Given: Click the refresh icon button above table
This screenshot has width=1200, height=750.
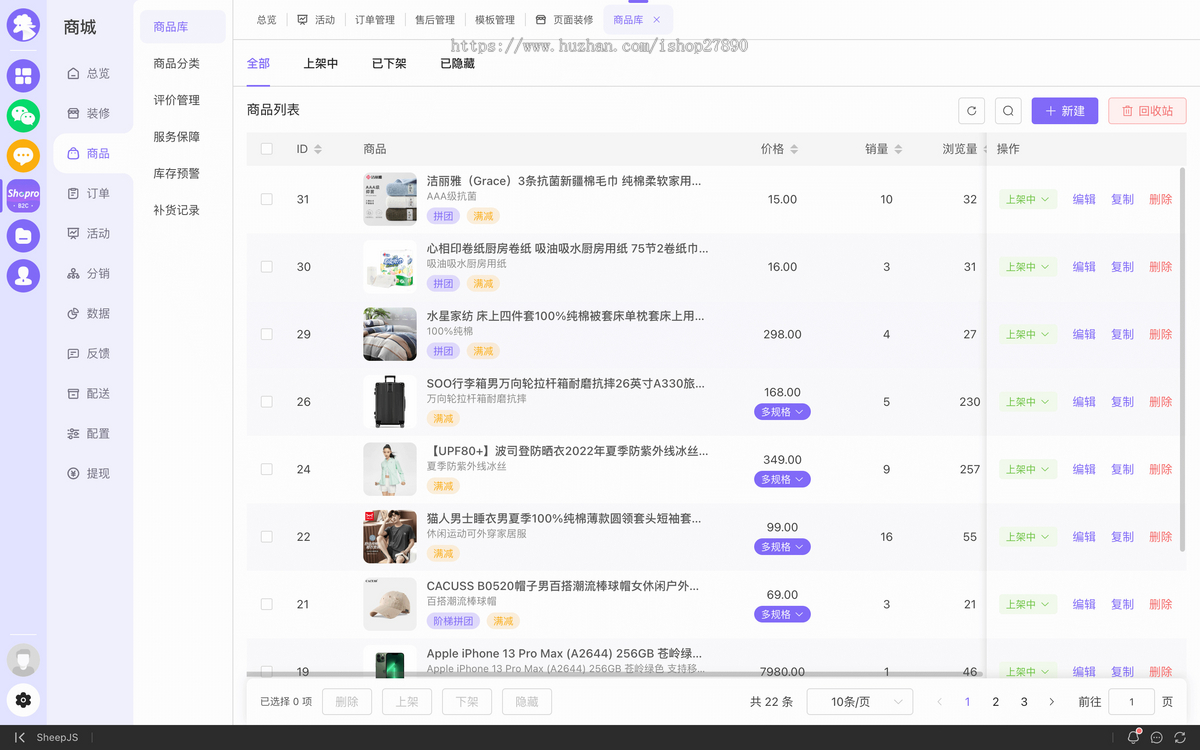Looking at the screenshot, I should (x=972, y=111).
